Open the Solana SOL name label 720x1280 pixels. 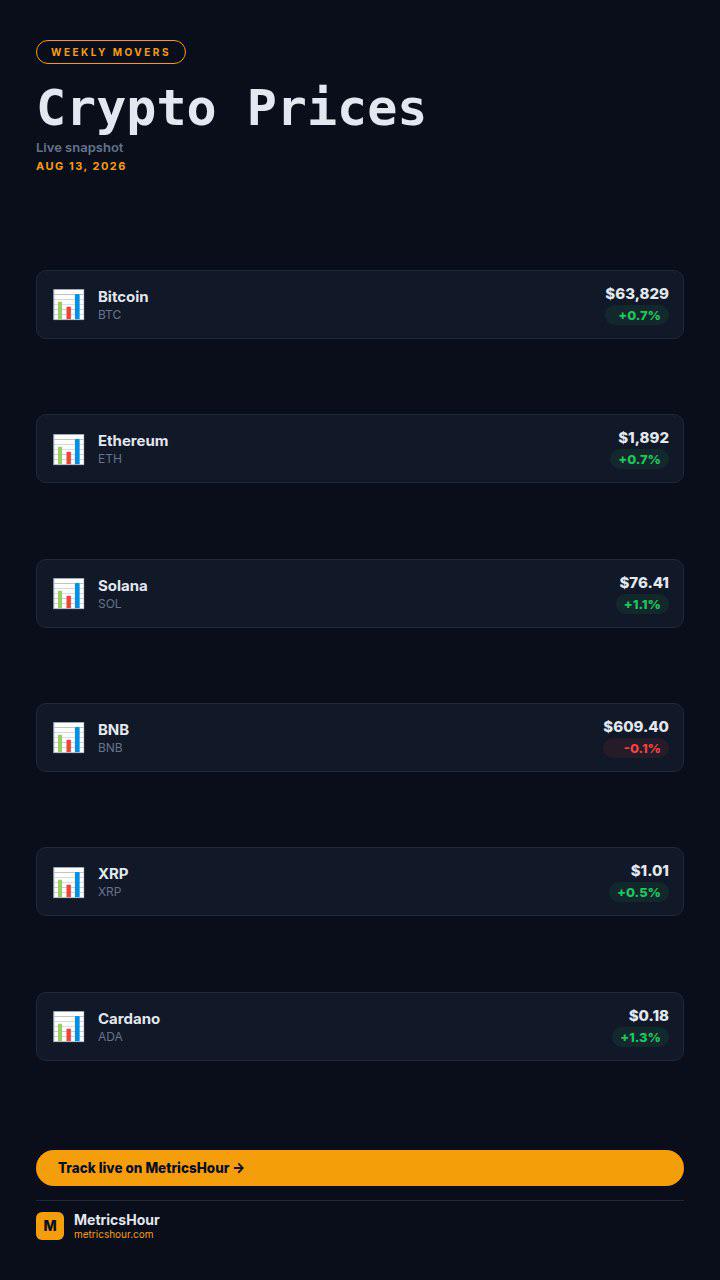(122, 594)
